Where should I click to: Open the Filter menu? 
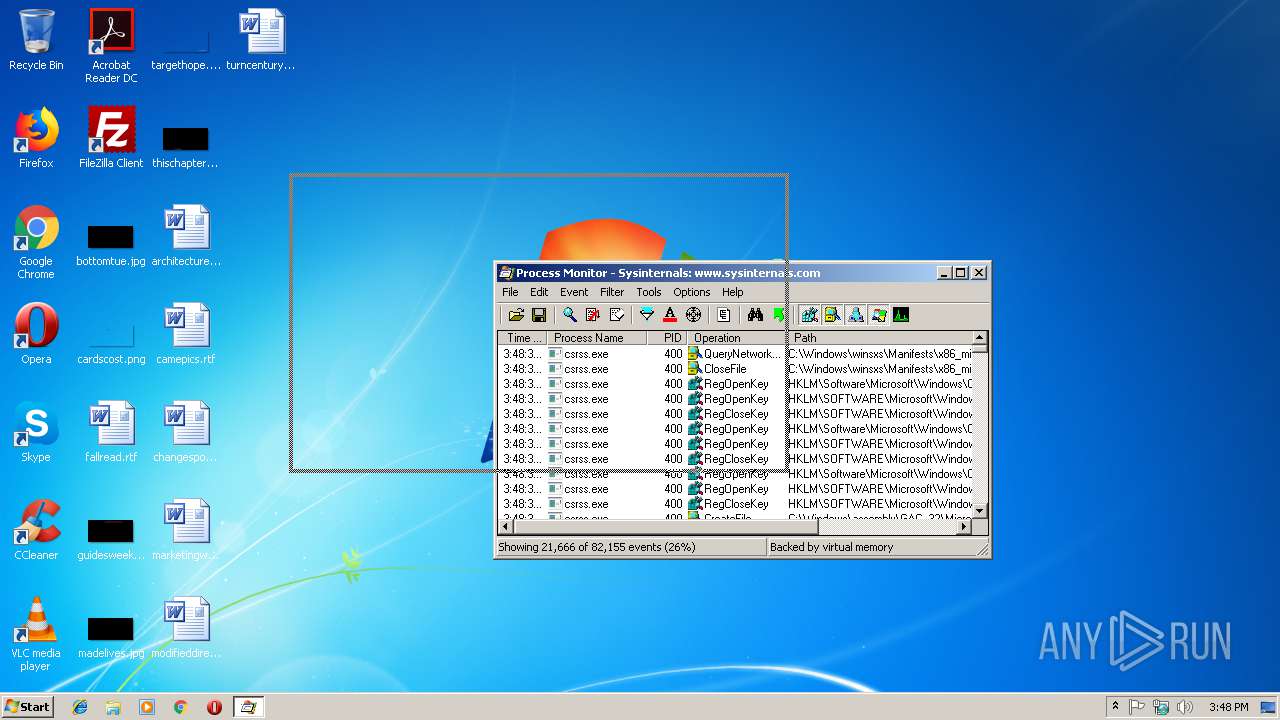[612, 292]
